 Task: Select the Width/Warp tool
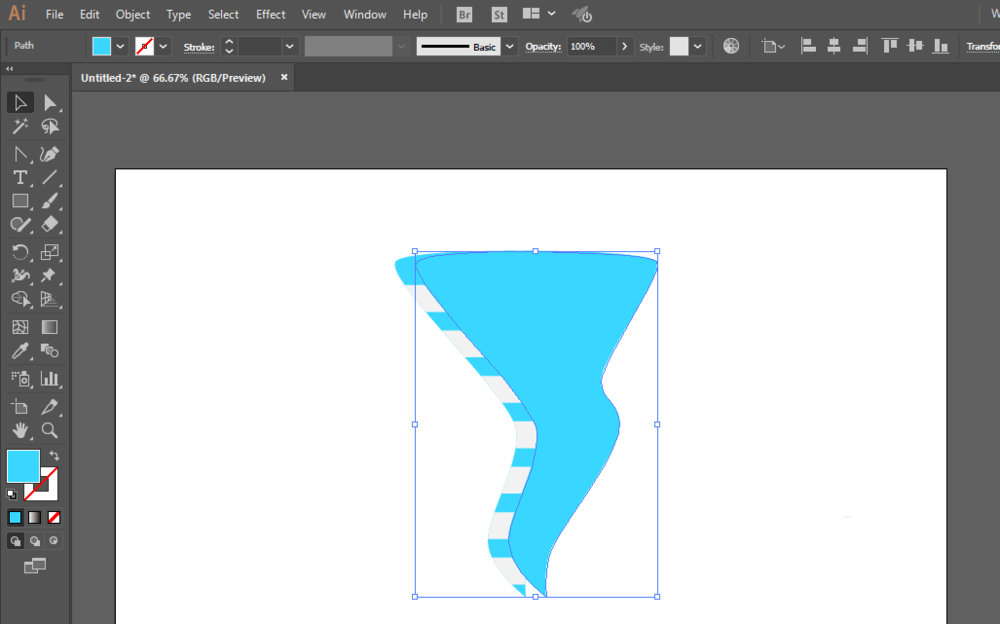pyautogui.click(x=20, y=276)
